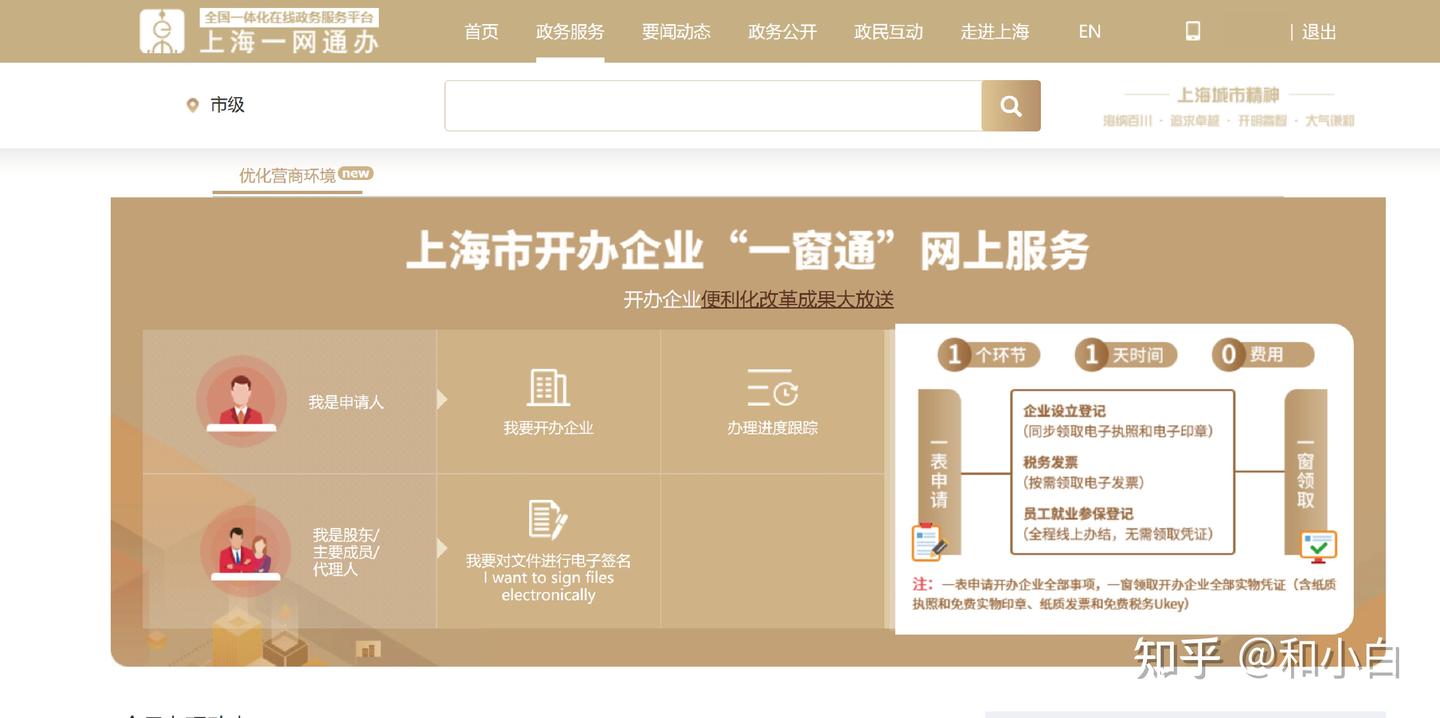Click 退出 to log out
The image size is (1440, 718).
tap(1319, 32)
